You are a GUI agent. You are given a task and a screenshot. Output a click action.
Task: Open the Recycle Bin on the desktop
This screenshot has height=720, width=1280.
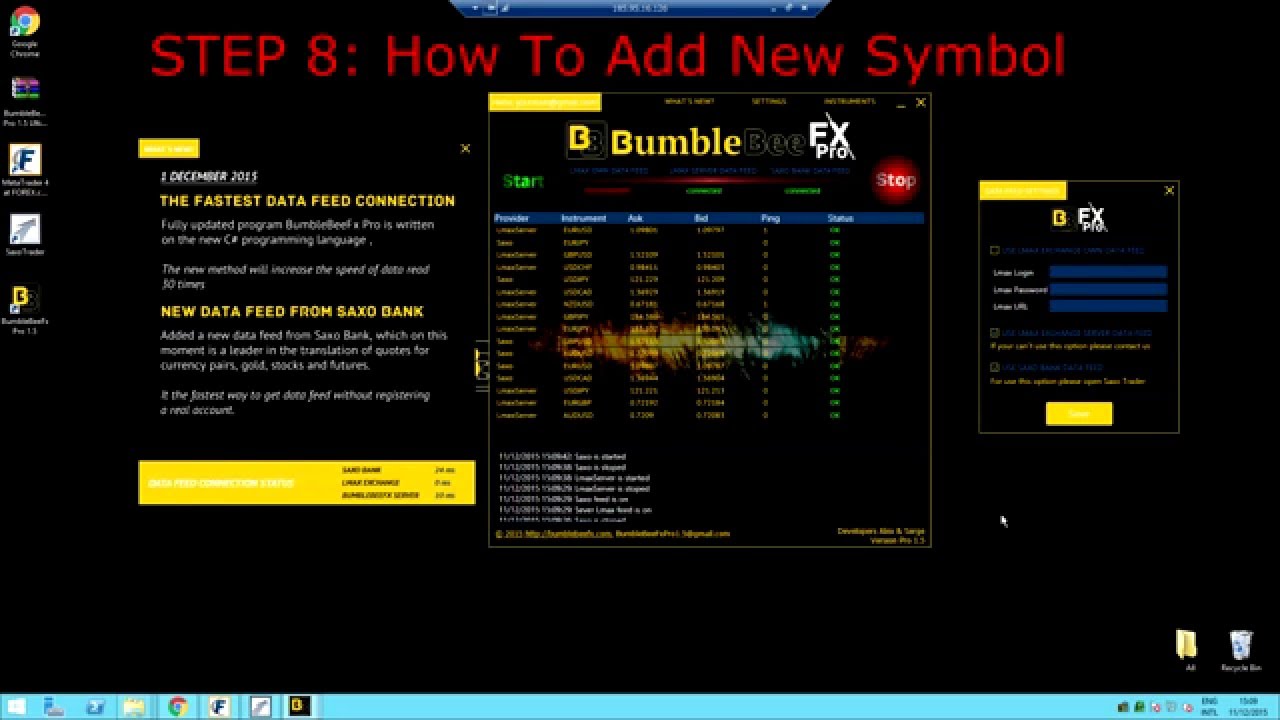(1241, 651)
